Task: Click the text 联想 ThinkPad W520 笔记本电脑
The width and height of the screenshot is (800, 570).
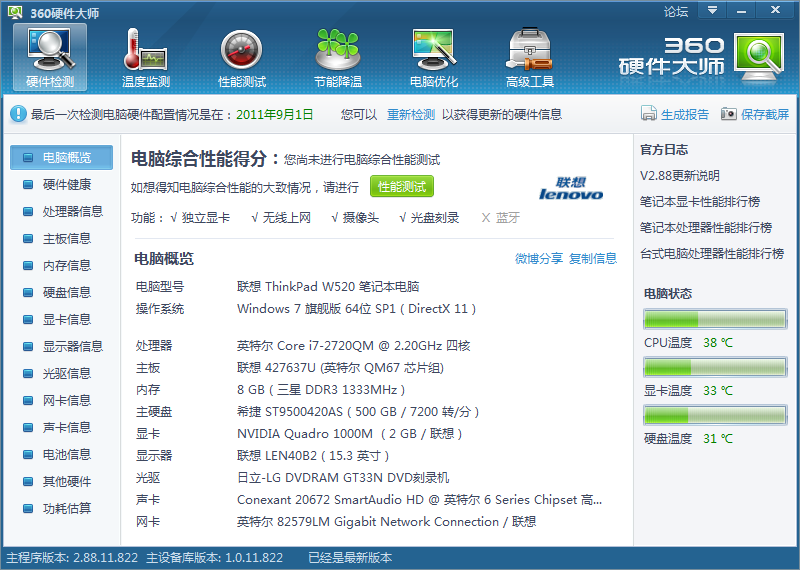Action: click(328, 286)
